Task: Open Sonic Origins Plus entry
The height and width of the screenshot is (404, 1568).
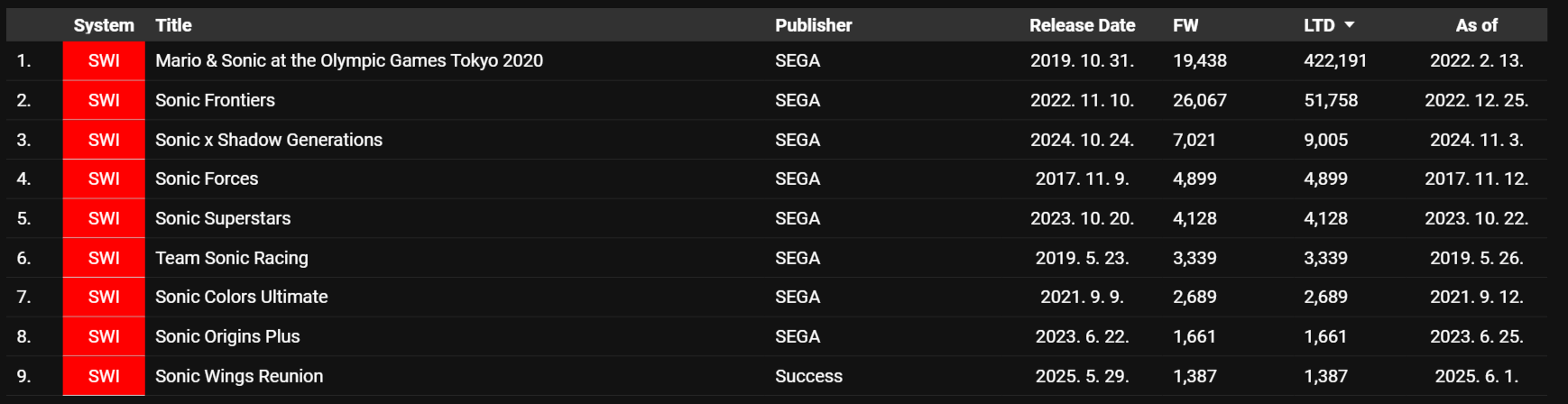Action: coord(227,336)
